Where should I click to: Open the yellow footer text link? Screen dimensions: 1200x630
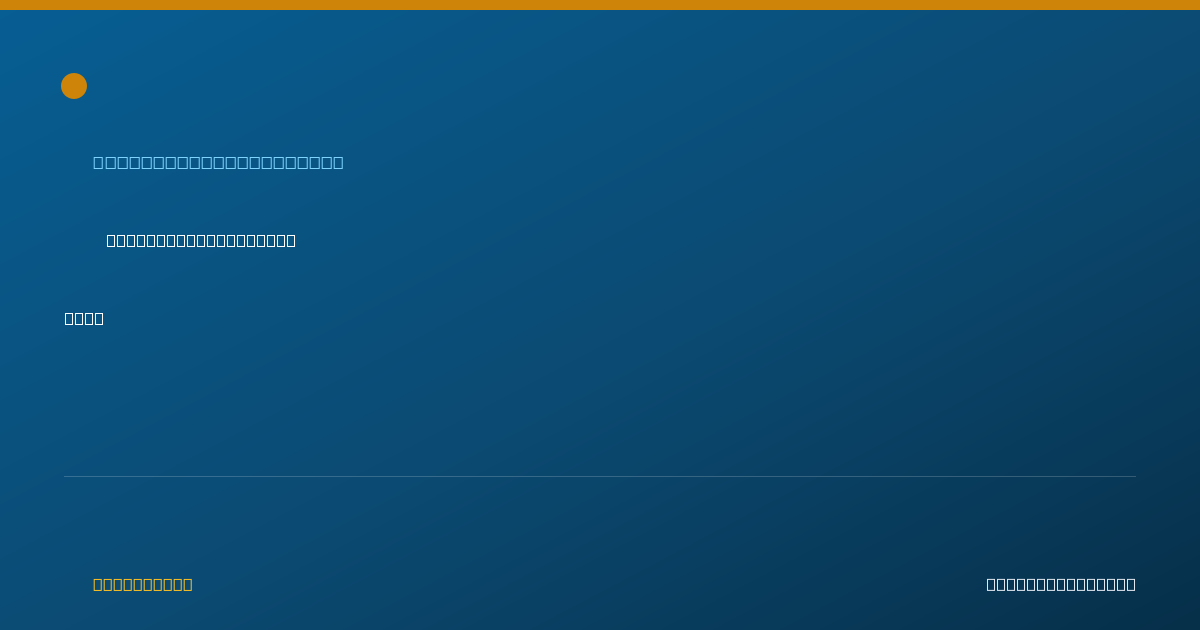(143, 584)
